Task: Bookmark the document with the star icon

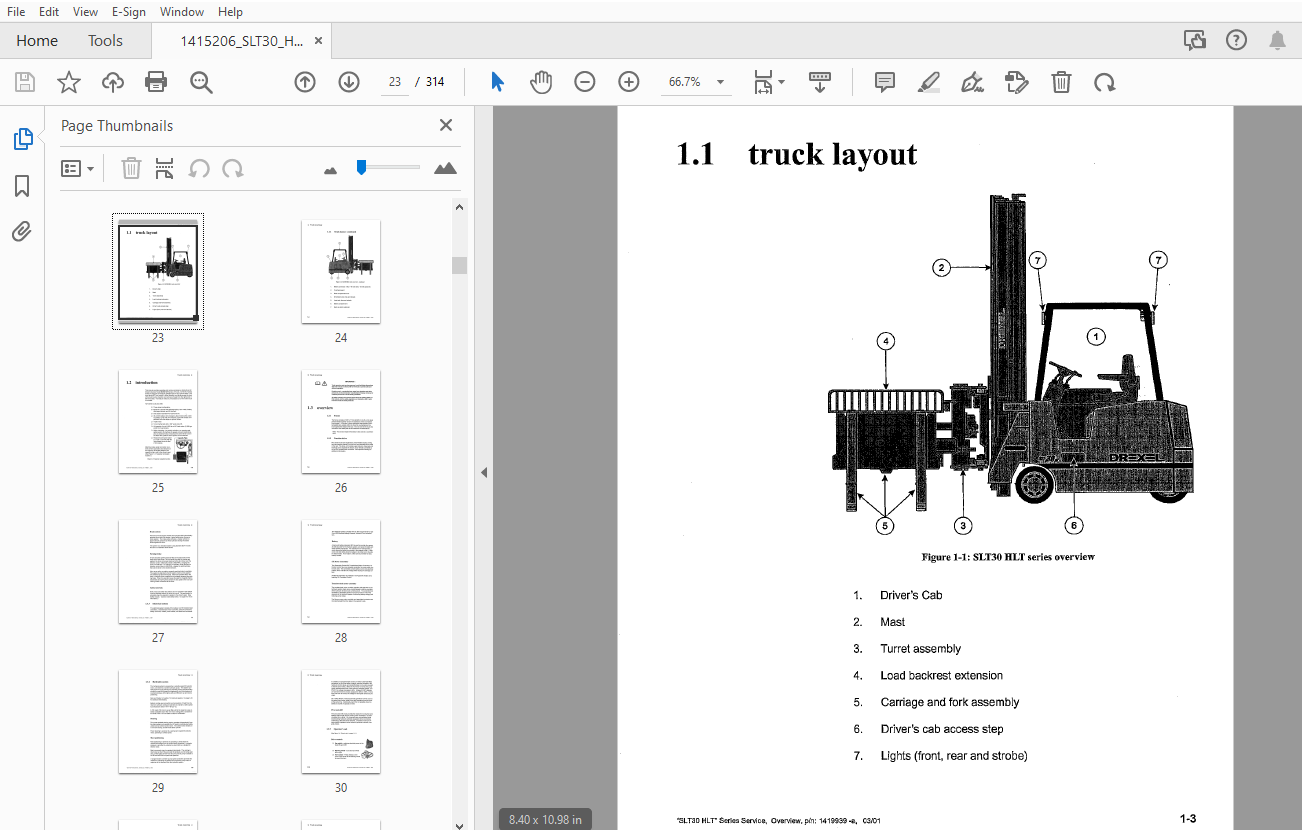Action: 69,82
